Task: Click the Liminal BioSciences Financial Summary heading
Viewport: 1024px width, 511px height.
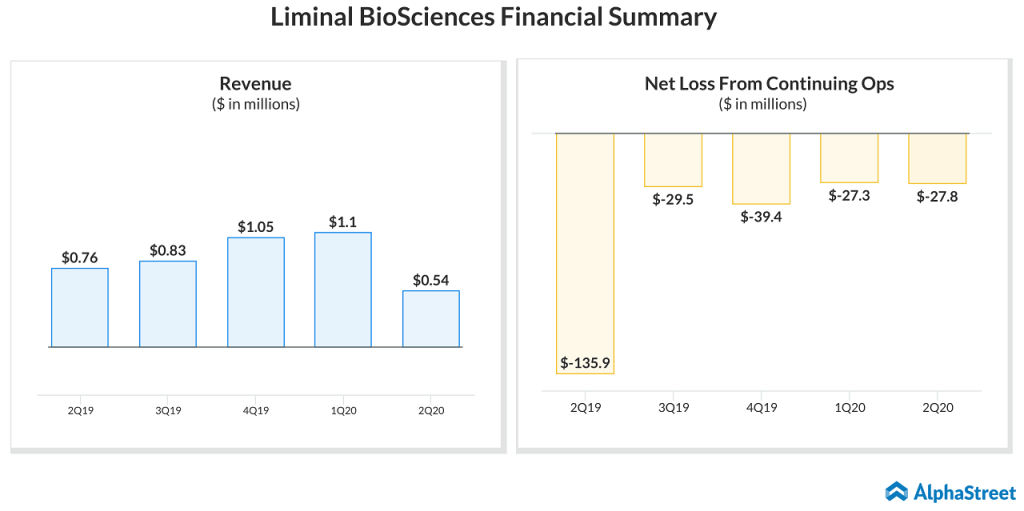Action: (x=494, y=17)
